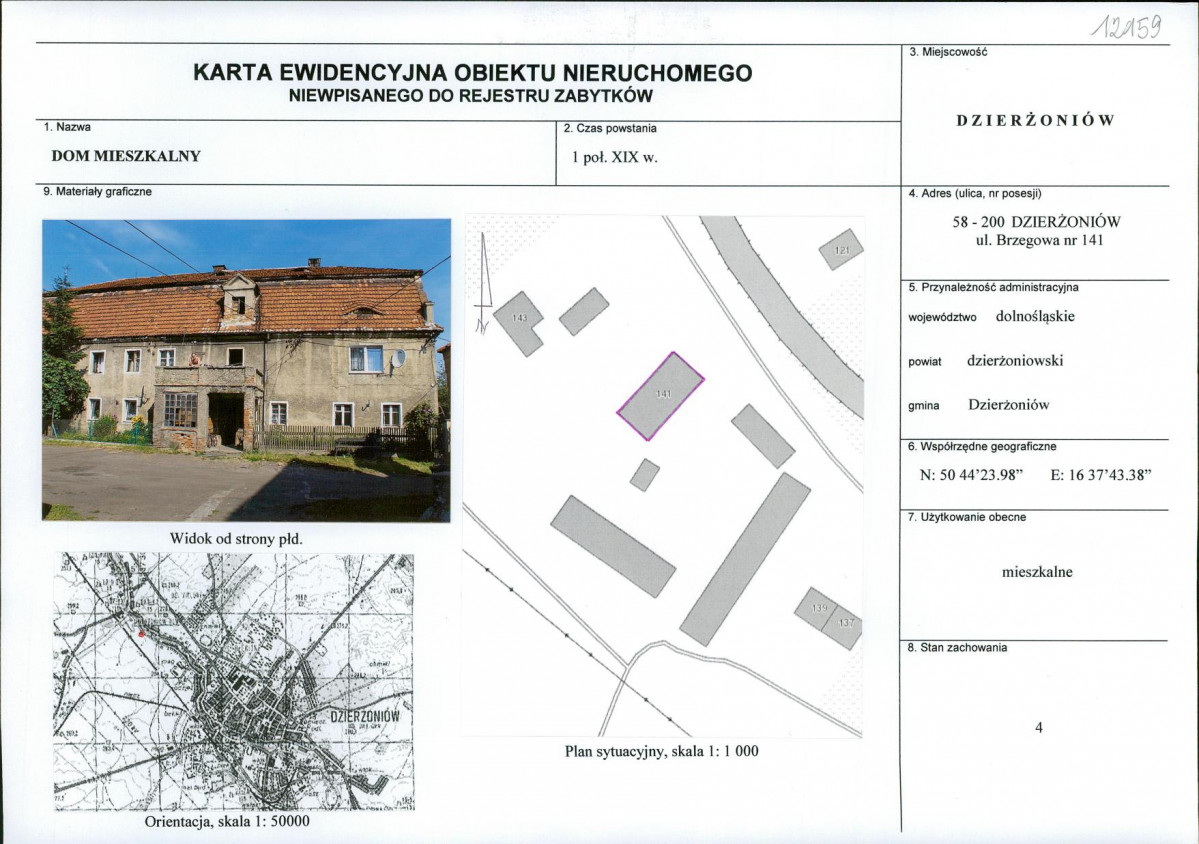This screenshot has height=844, width=1199.
Task: Select the '7. Użytkowanie obecne' label
Action: coord(967,518)
